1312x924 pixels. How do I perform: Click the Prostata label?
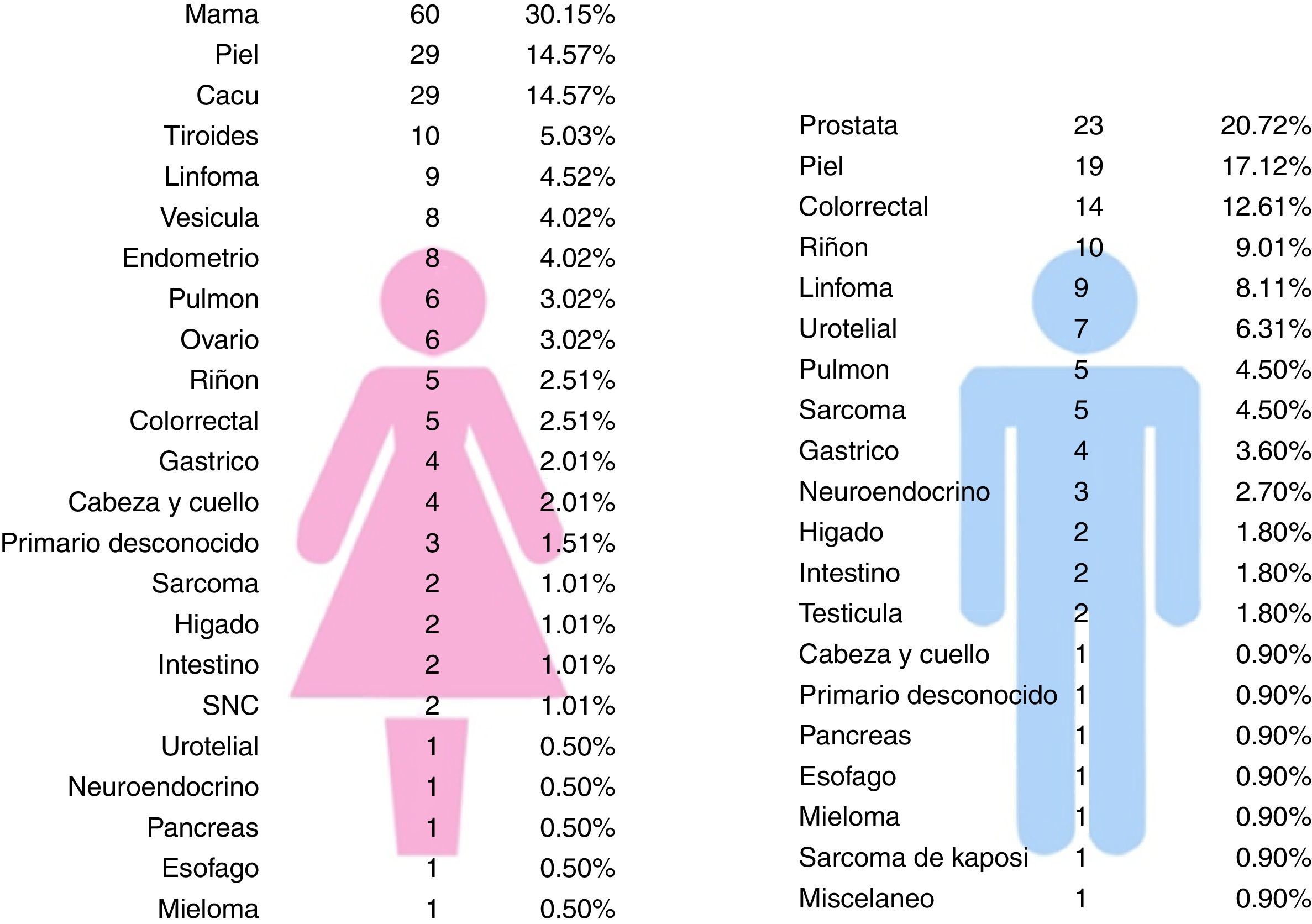point(848,125)
